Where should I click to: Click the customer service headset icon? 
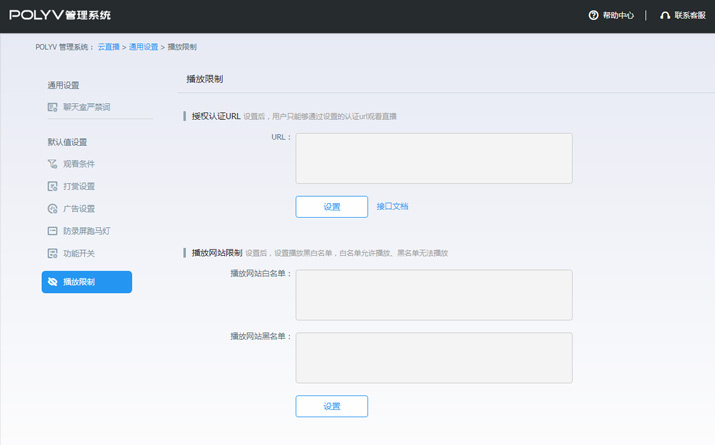tap(665, 15)
